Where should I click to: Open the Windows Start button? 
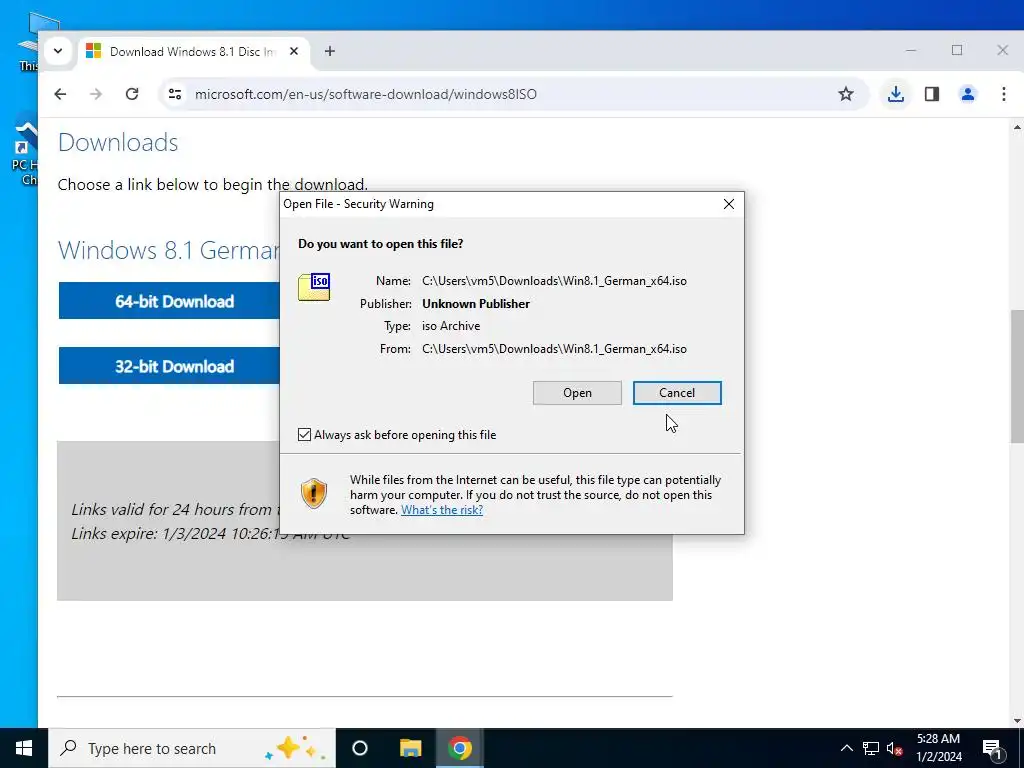[x=24, y=748]
